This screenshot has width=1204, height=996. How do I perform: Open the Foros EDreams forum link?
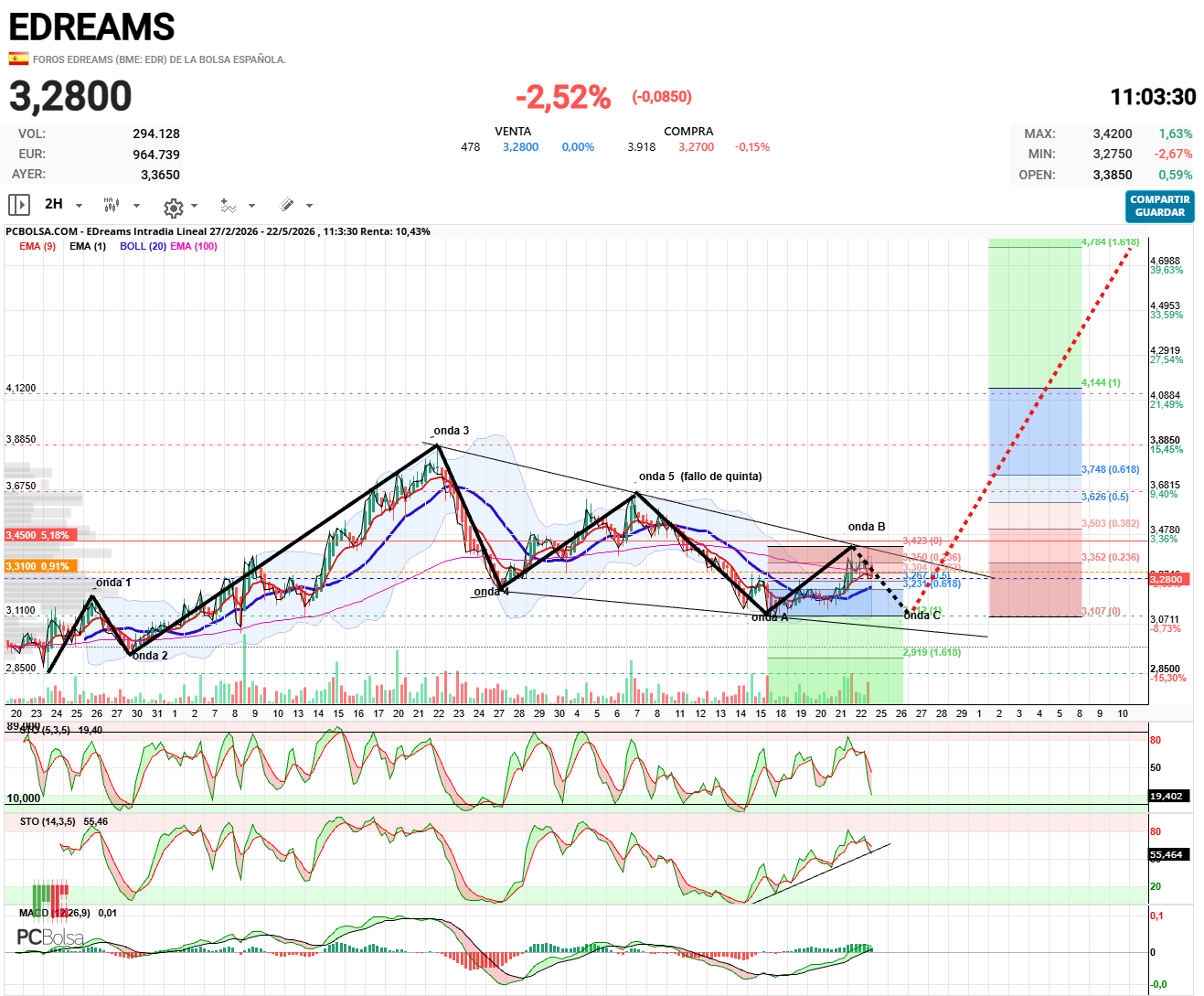(159, 59)
